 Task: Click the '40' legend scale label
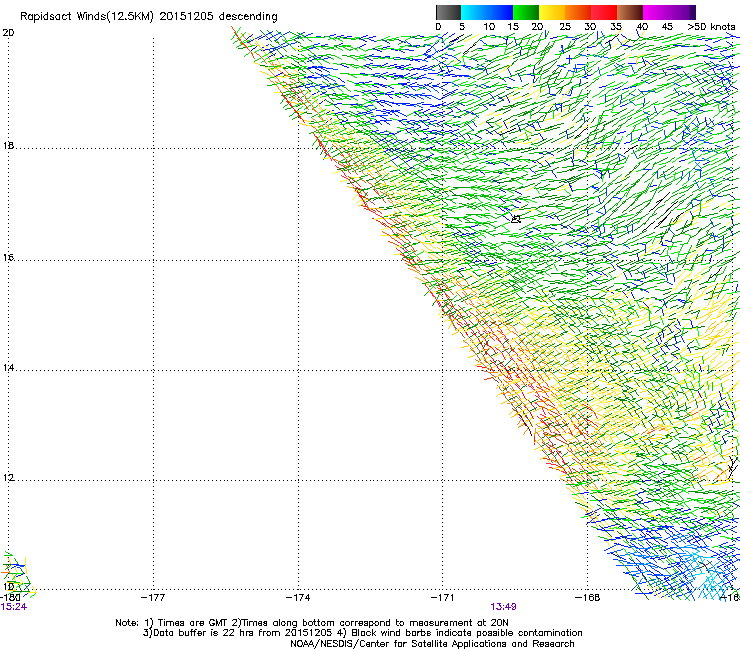pos(642,27)
